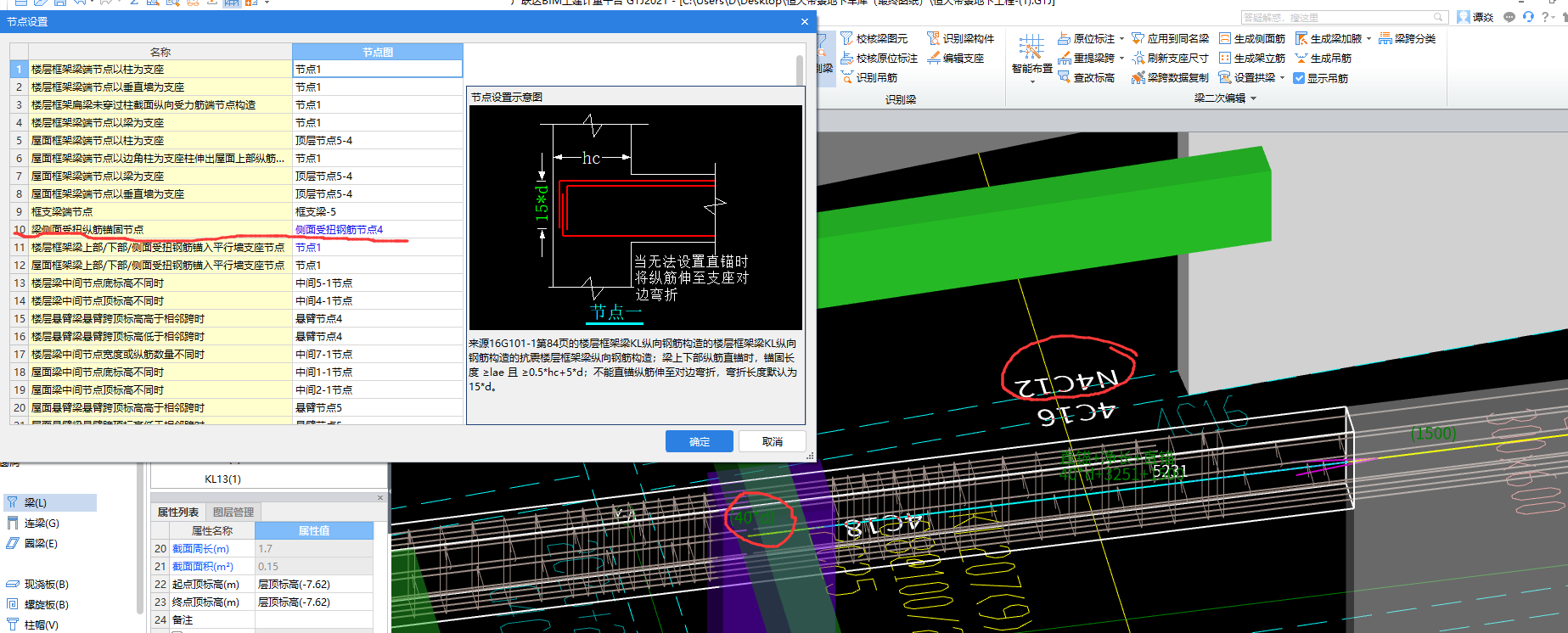The width and height of the screenshot is (1568, 633).
Task: Open the help question-mark dropdown
Action: coord(1548,17)
